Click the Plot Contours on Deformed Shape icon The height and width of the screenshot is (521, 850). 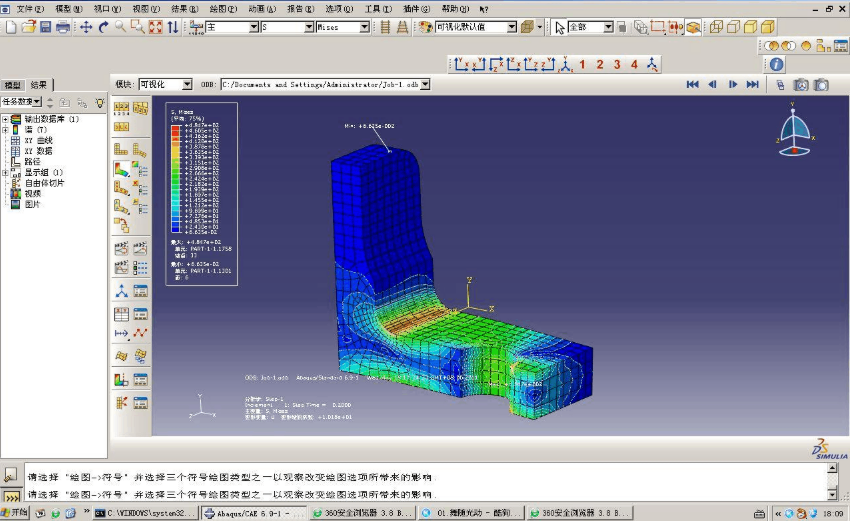(x=121, y=169)
